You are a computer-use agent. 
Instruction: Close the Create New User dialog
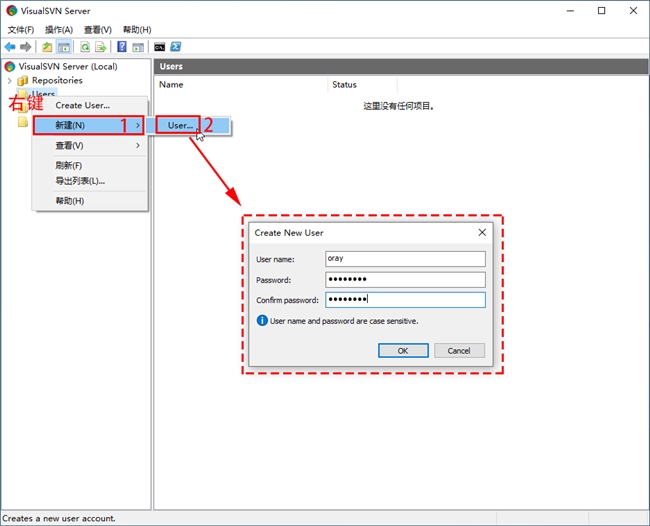pyautogui.click(x=481, y=232)
